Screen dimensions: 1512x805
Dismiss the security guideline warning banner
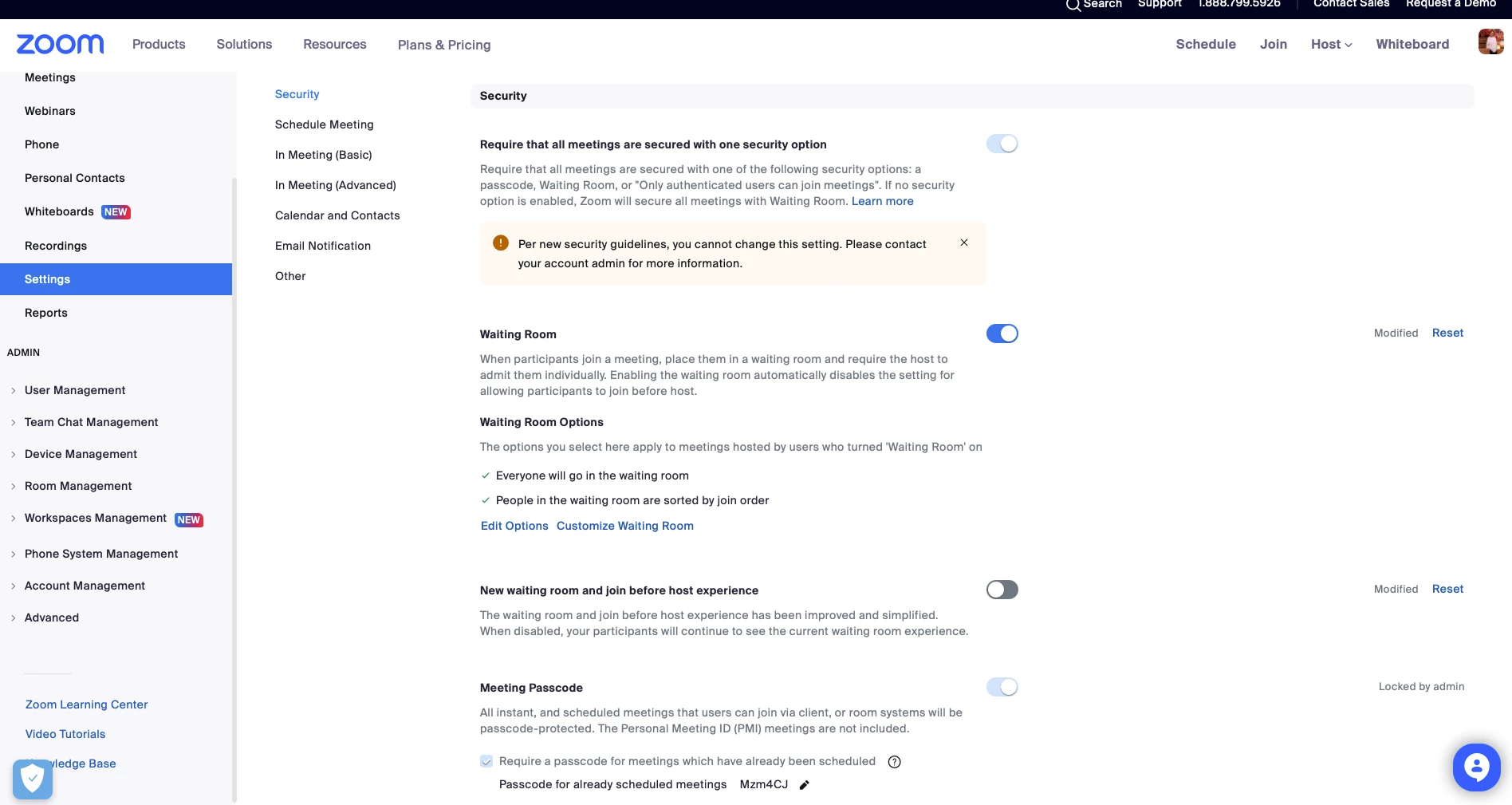tap(964, 243)
